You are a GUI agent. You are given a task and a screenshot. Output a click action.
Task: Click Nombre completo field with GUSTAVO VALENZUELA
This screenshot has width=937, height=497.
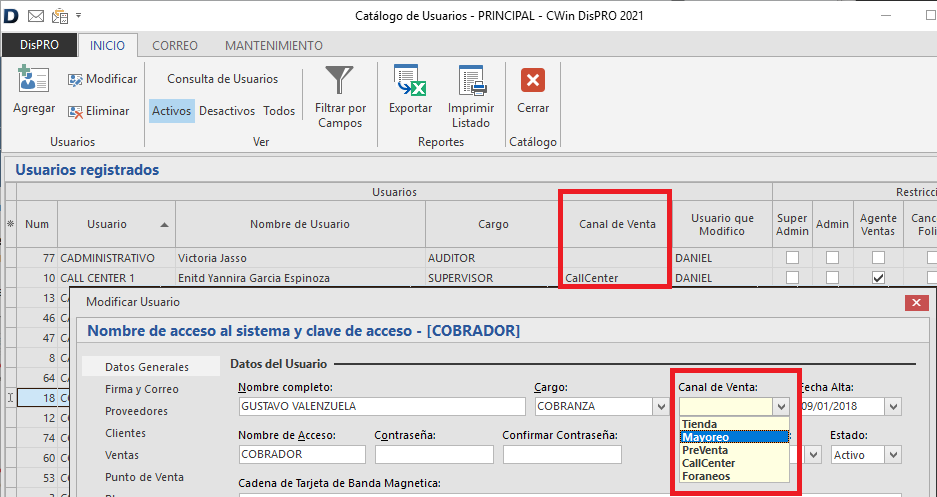coord(382,406)
